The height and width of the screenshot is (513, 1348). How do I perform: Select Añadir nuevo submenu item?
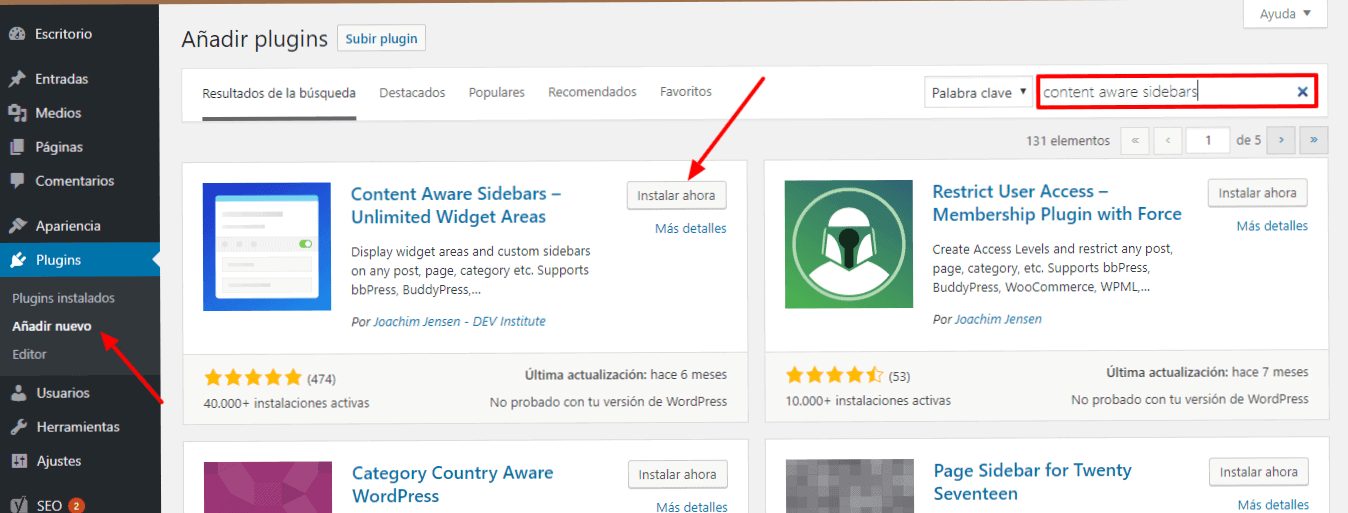[52, 326]
